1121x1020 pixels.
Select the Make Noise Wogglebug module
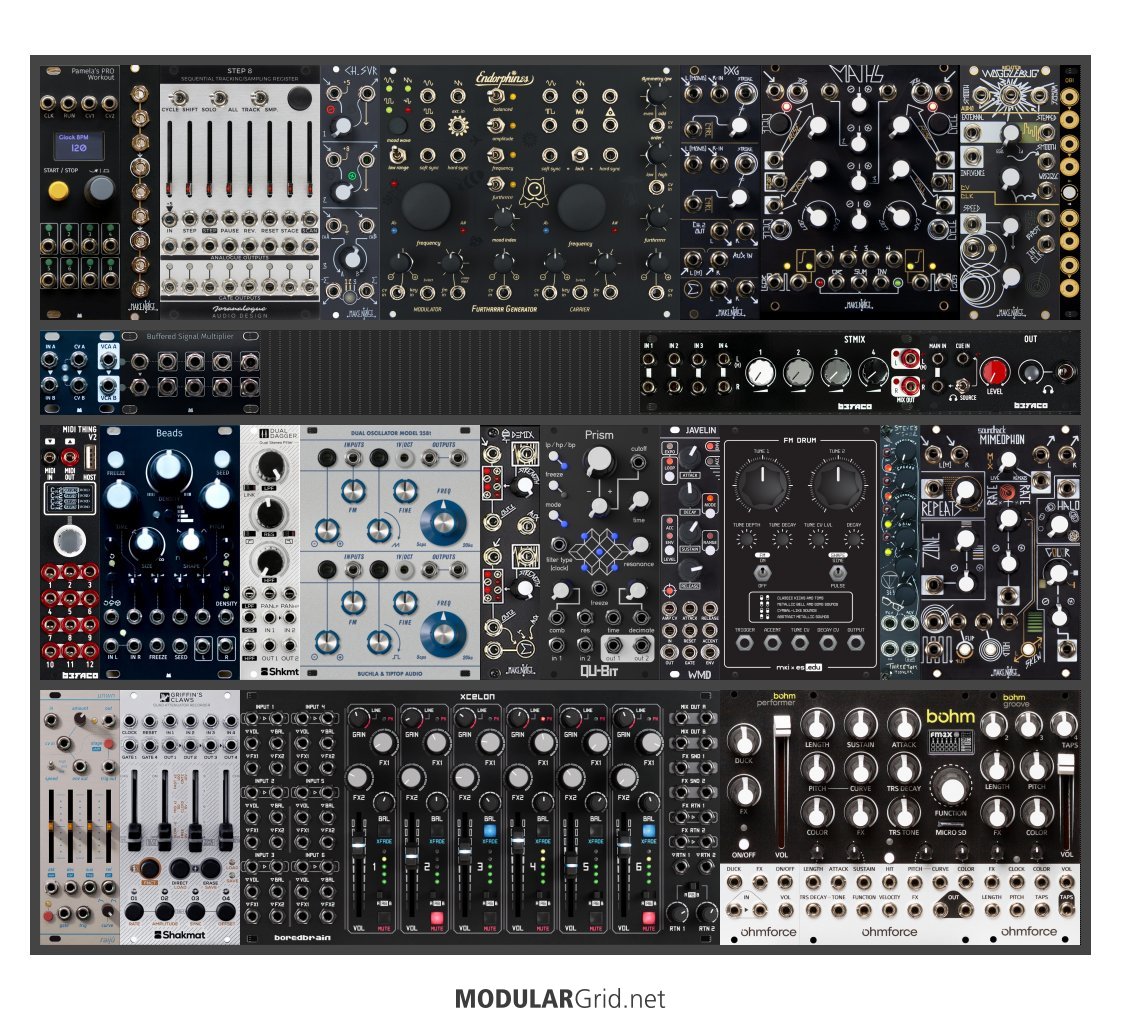1009,192
